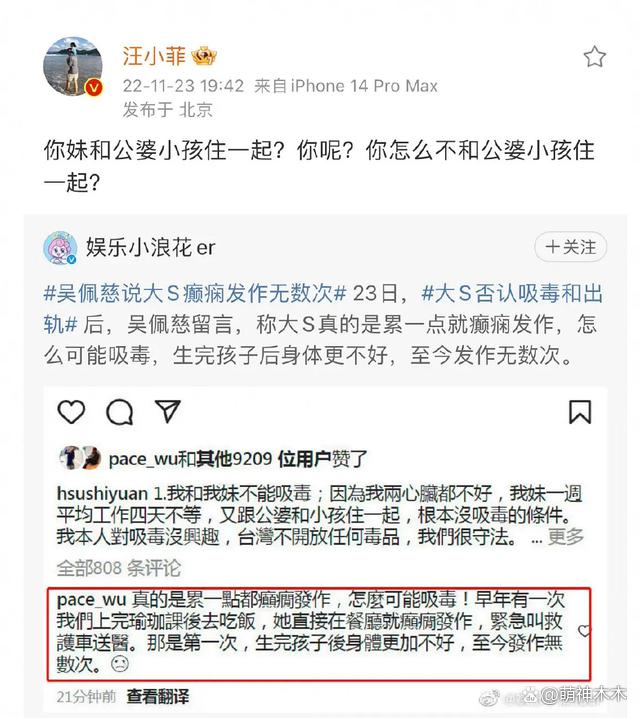The width and height of the screenshot is (640, 718).
Task: Open hsushiyuan username in caption
Action: (x=103, y=494)
